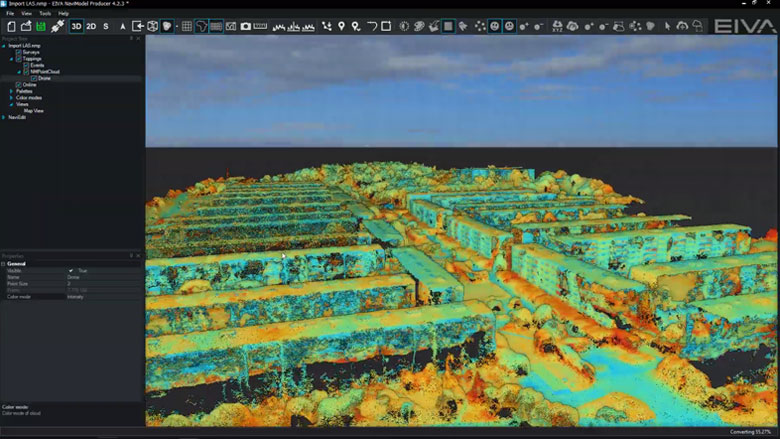Select the ruler measurement tool
The image size is (780, 439).
(x=260, y=26)
